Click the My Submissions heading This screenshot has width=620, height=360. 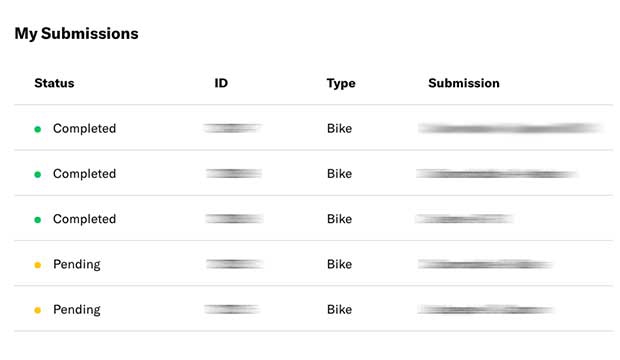coord(76,34)
